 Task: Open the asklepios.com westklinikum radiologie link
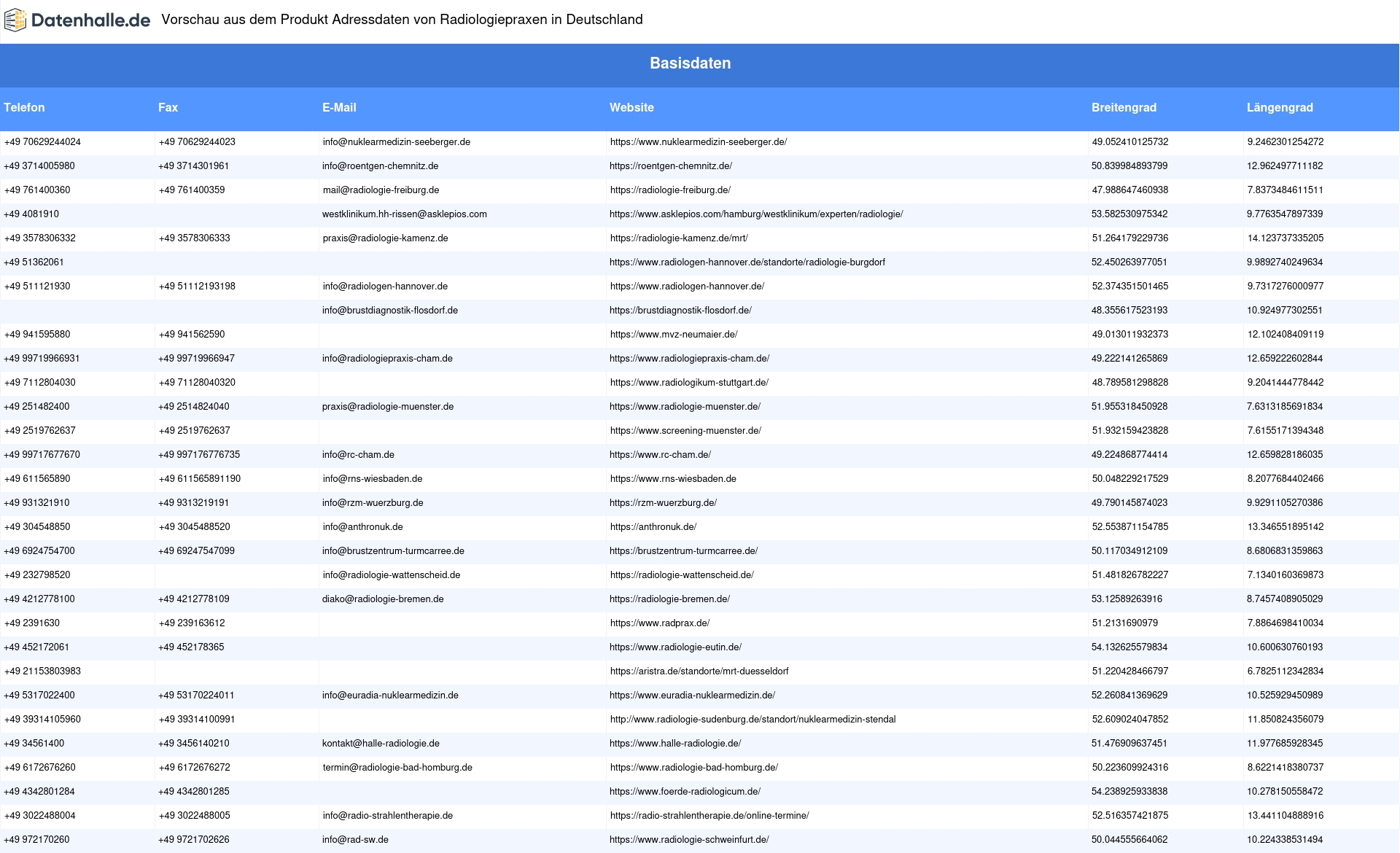pyautogui.click(x=756, y=214)
